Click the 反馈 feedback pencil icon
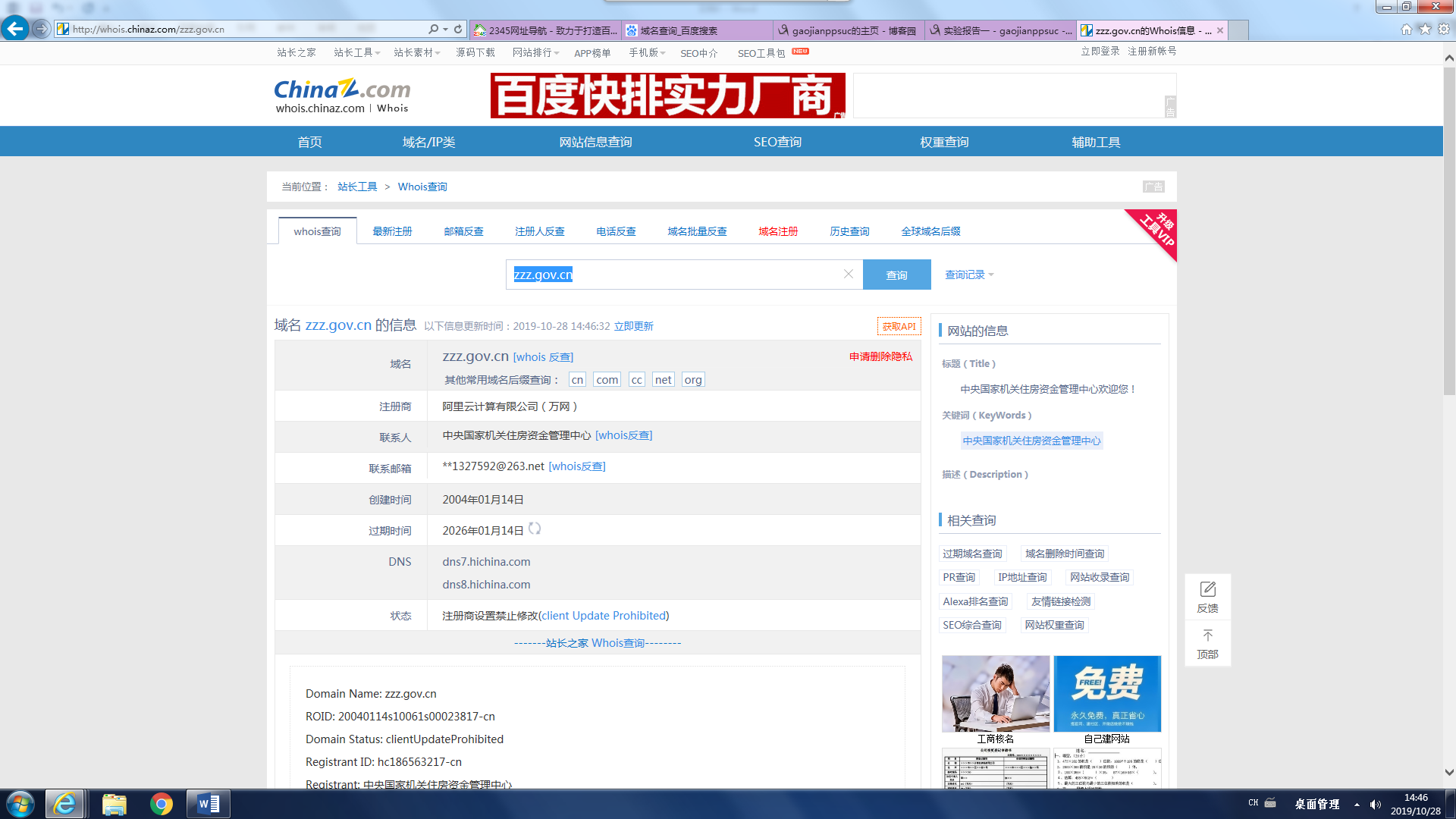 click(x=1207, y=589)
